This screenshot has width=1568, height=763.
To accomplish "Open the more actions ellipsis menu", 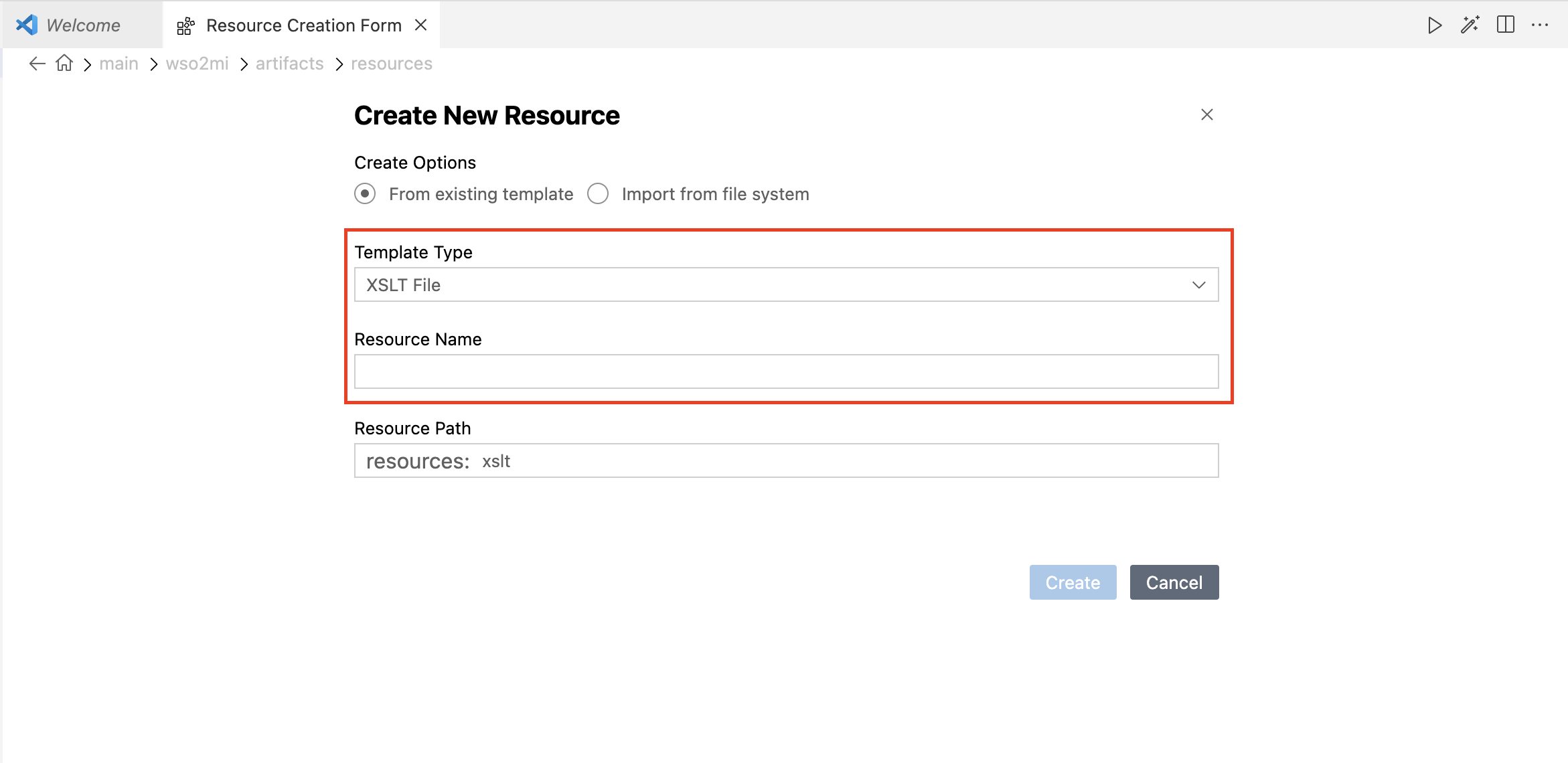I will pyautogui.click(x=1540, y=25).
